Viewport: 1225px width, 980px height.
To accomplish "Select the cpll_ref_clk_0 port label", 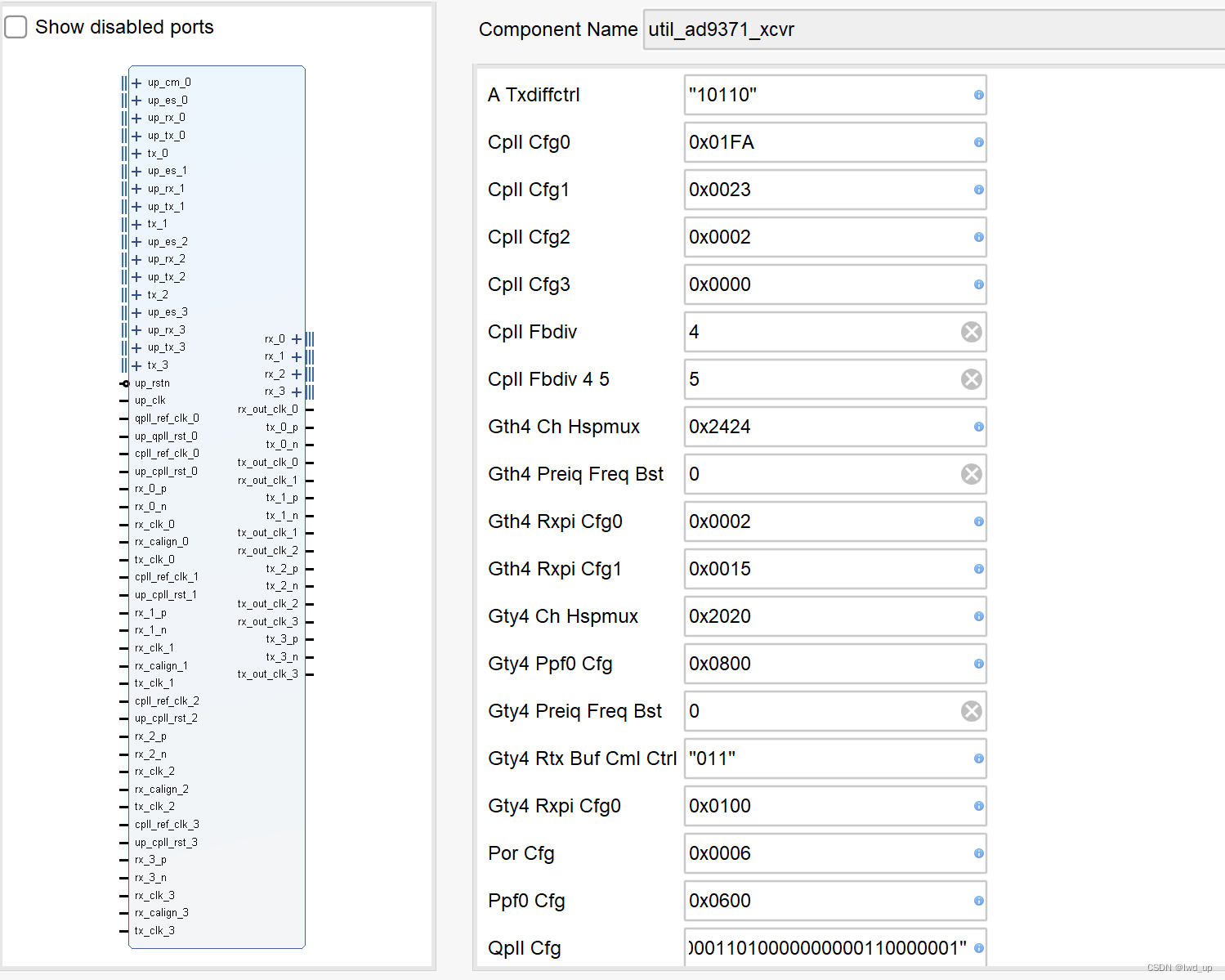I will (x=167, y=454).
